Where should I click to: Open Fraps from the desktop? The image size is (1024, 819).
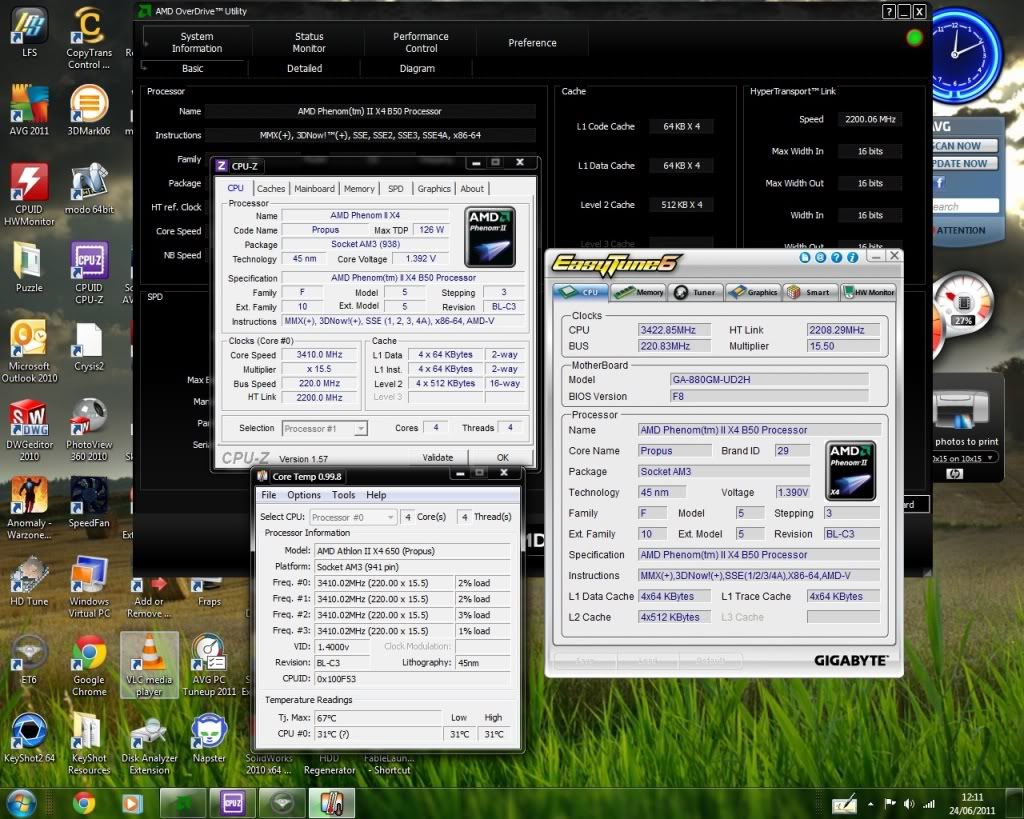[x=209, y=585]
